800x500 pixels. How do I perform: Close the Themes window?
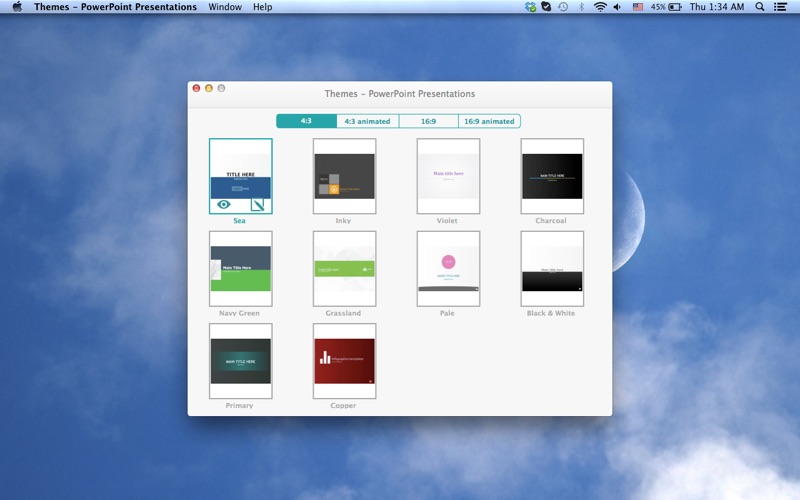pyautogui.click(x=196, y=88)
